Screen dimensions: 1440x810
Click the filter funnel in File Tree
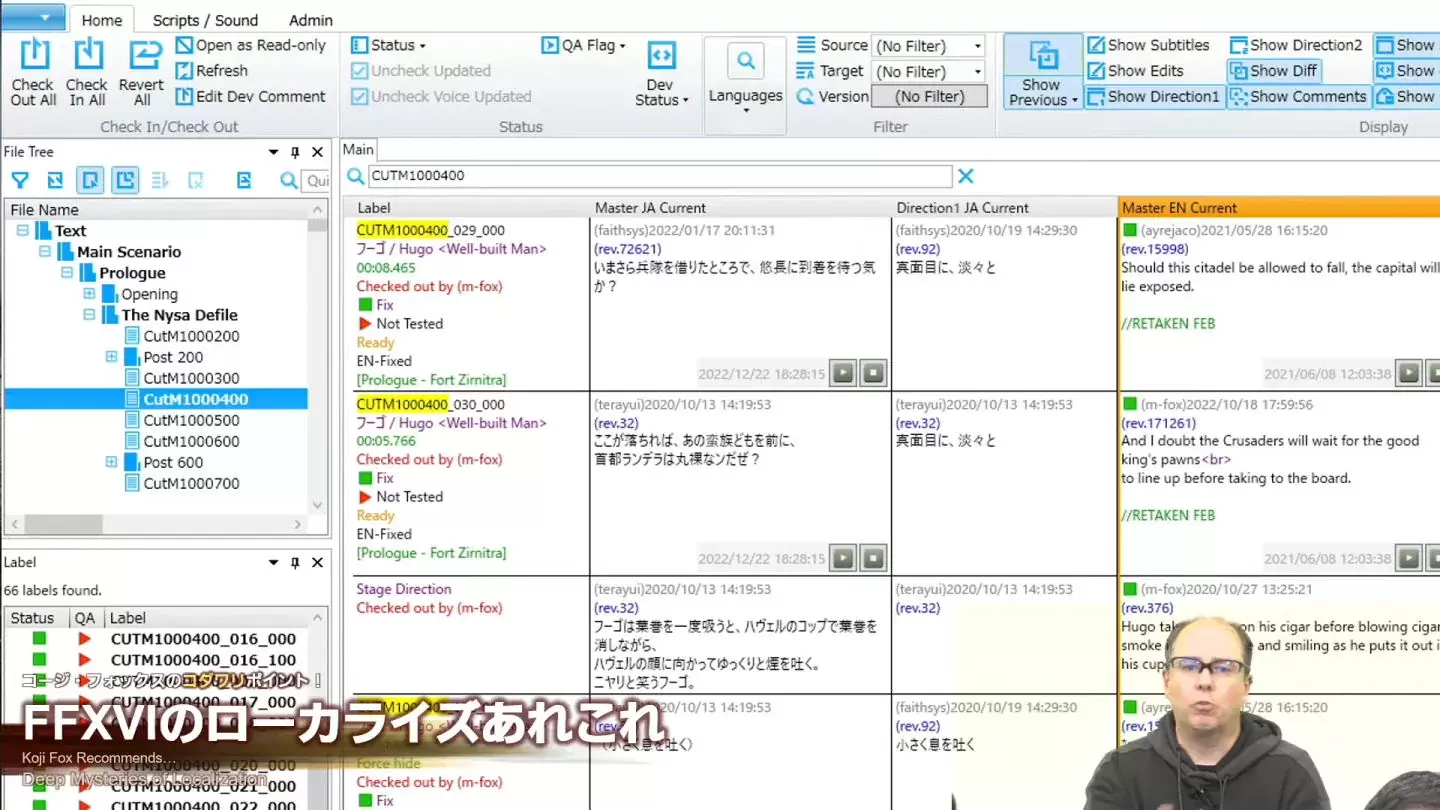click(20, 180)
